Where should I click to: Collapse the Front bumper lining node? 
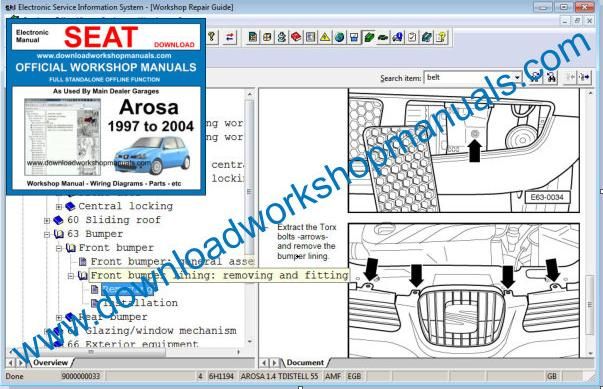click(71, 276)
